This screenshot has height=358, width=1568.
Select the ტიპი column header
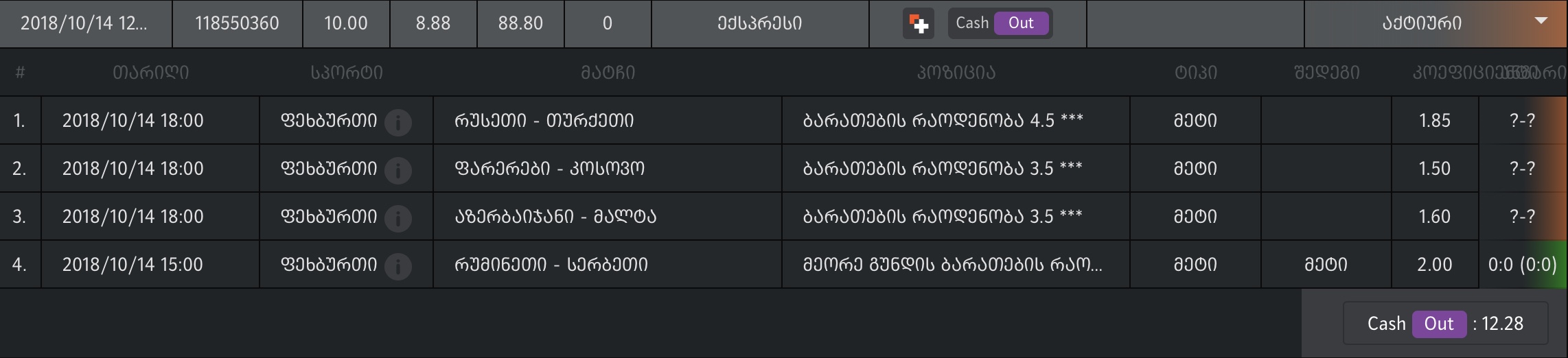tap(1195, 73)
